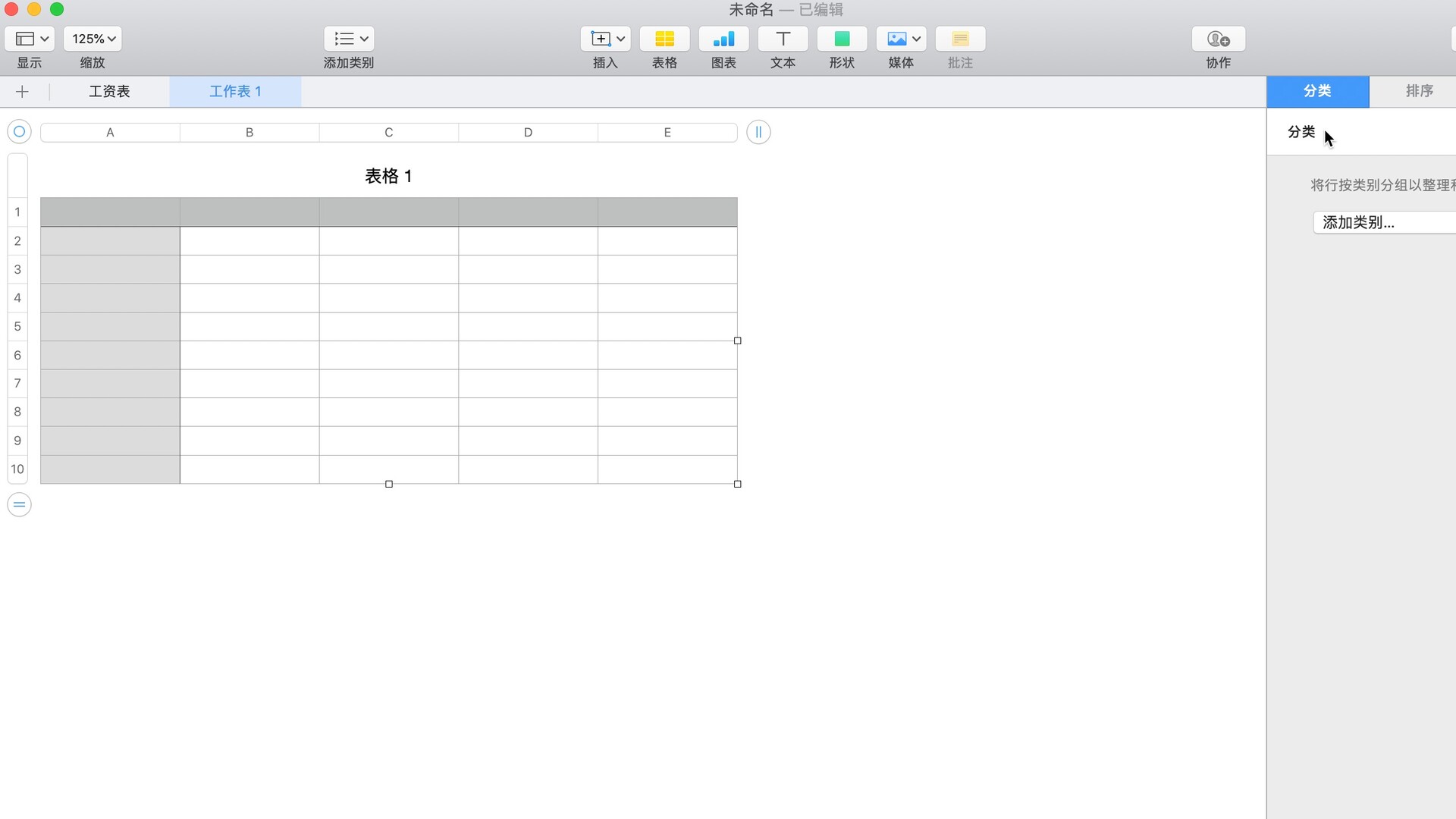Toggle the paragraph styles sidebar button
Viewport: 1456px width, 819px height.
758,131
